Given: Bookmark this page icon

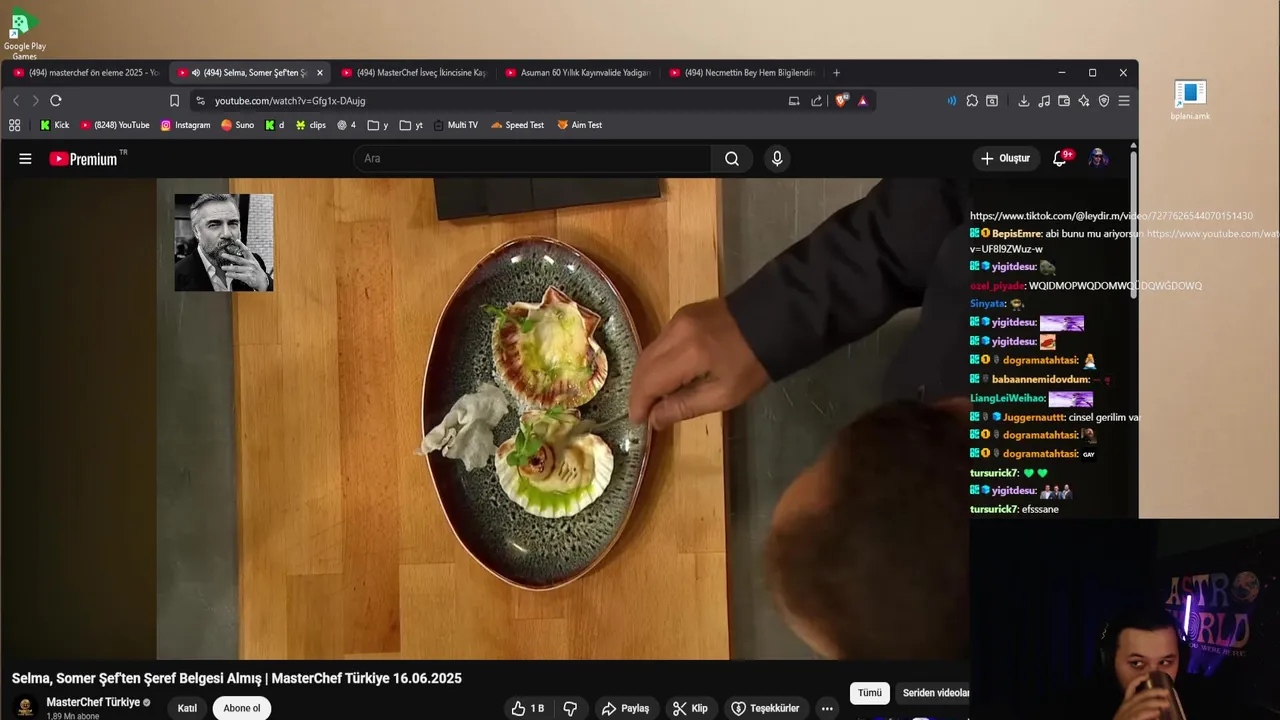Looking at the screenshot, I should point(174,100).
